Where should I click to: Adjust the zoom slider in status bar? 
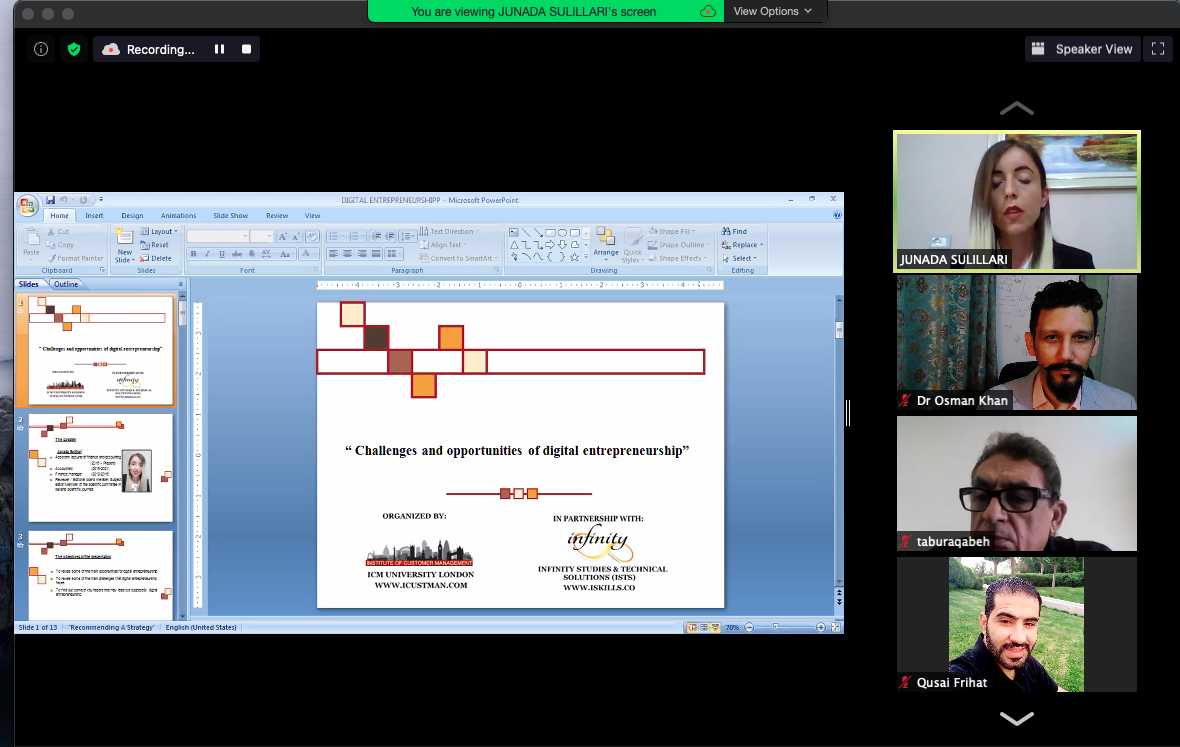click(x=776, y=627)
